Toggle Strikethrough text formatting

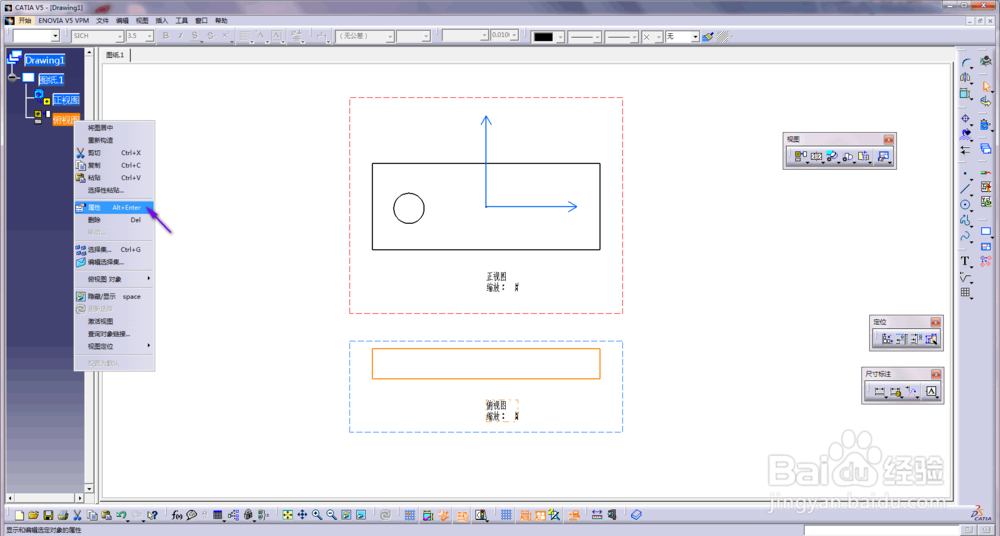[x=210, y=36]
